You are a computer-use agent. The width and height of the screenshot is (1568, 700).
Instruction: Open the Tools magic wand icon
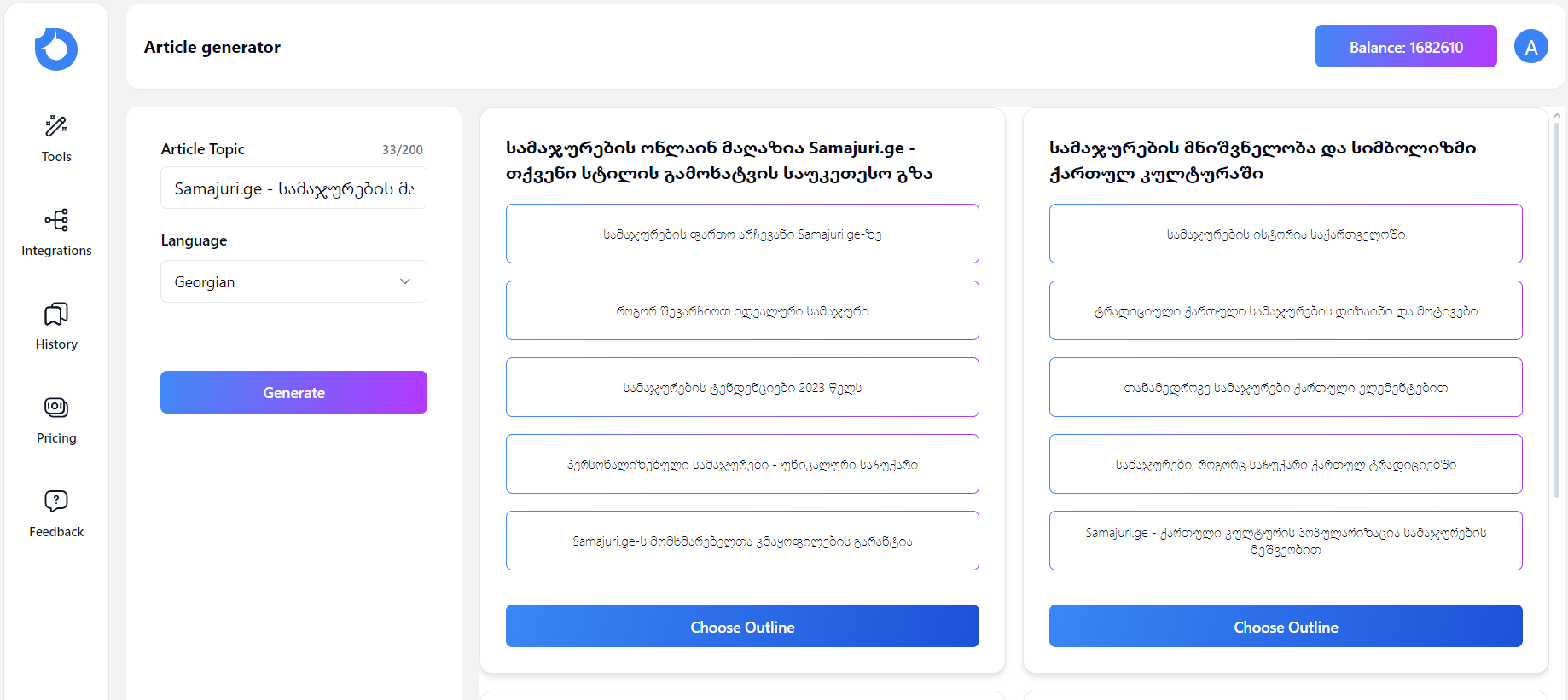tap(56, 126)
